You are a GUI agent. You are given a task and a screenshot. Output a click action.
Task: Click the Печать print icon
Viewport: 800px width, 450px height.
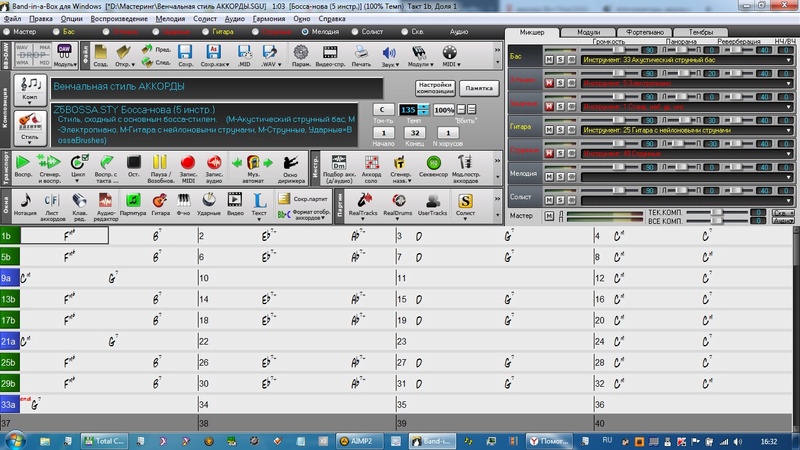point(361,53)
